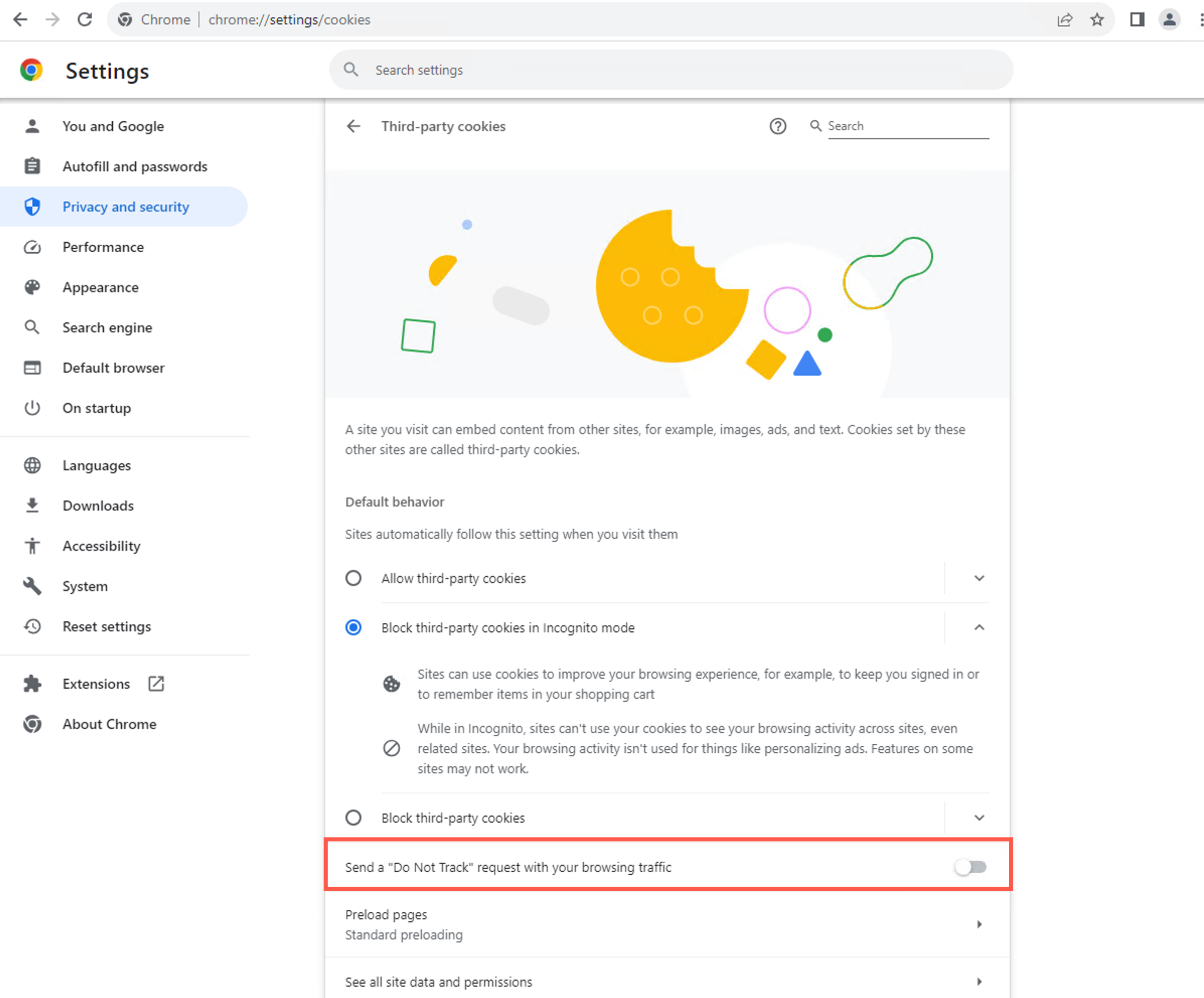Go back from Third-party cookies page
This screenshot has width=1204, height=998.
[x=353, y=126]
